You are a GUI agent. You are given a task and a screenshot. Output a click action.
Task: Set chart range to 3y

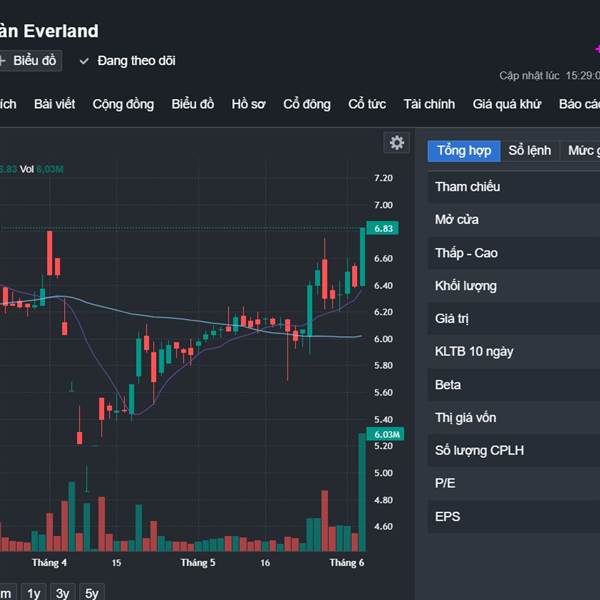click(x=62, y=593)
